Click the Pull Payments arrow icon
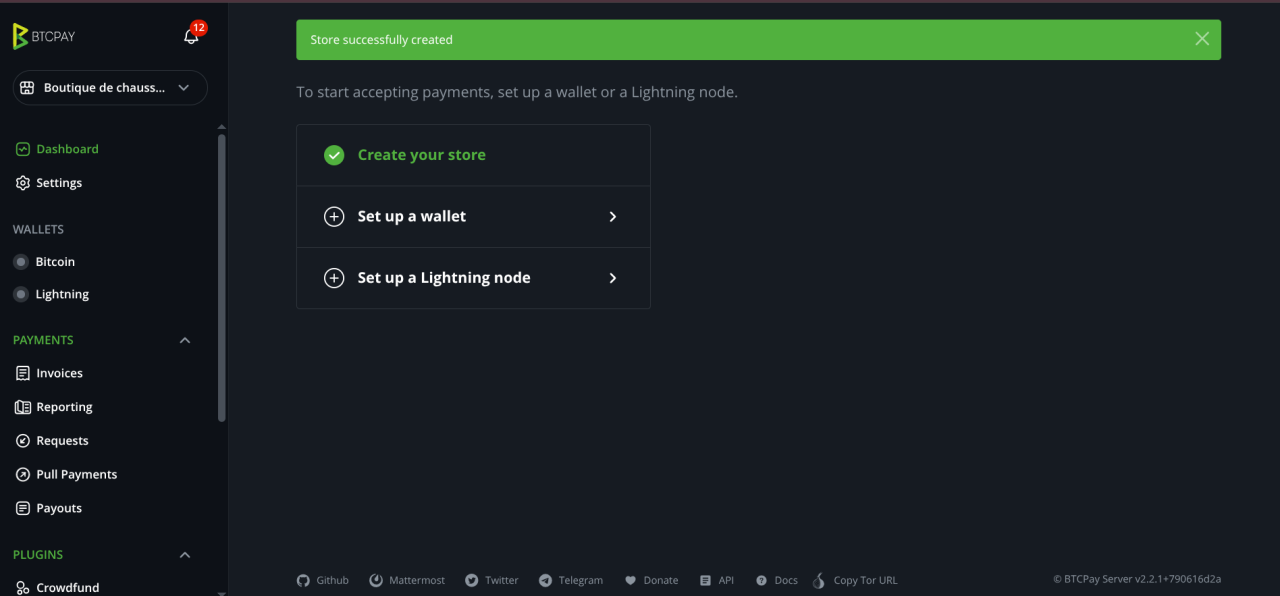The height and width of the screenshot is (596, 1280). 23,474
